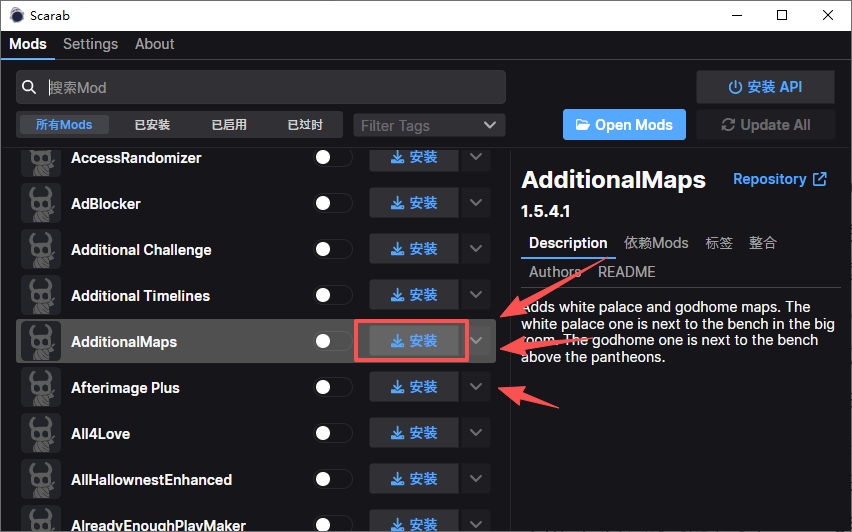Click the external link icon beside Repository
Screen dimensions: 852x532
point(820,179)
